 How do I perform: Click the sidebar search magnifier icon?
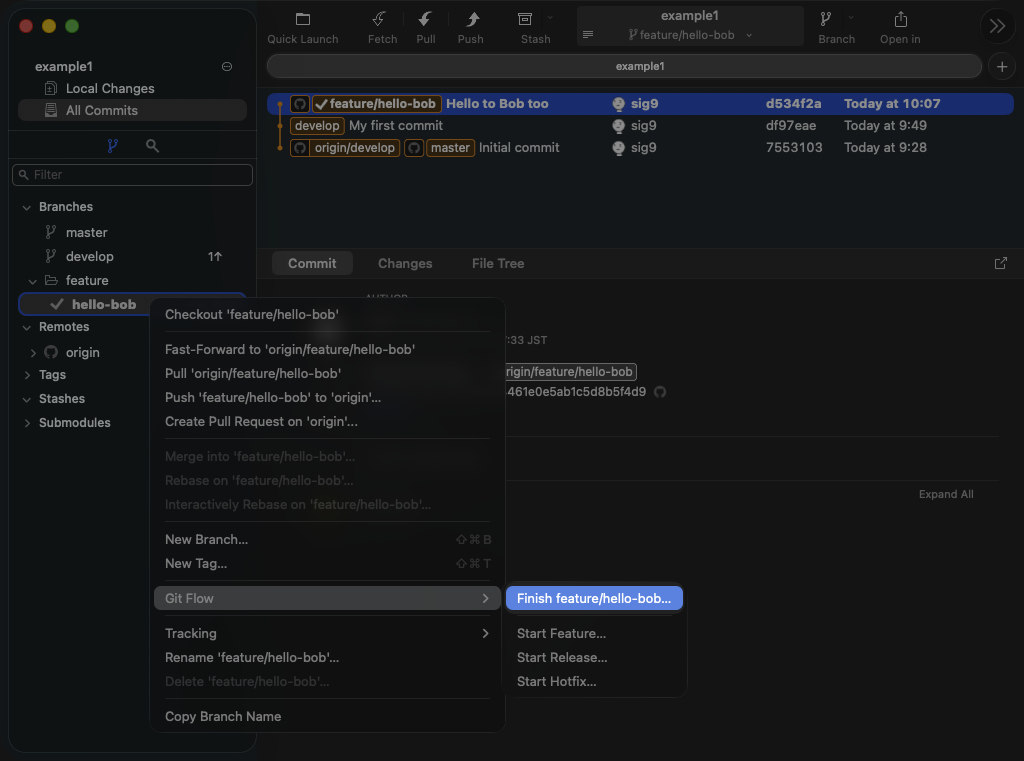pos(152,146)
